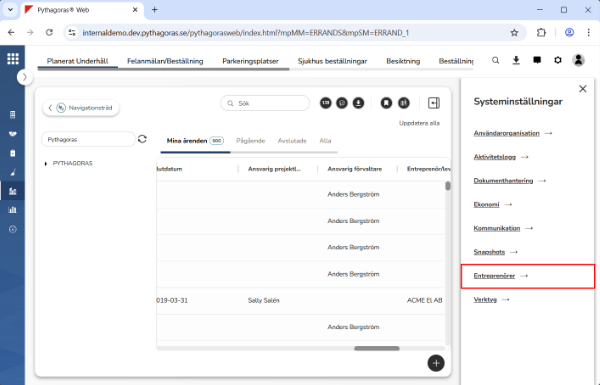Click the horizontal scrollbar thumb under table
This screenshot has width=600, height=385.
[x=377, y=348]
